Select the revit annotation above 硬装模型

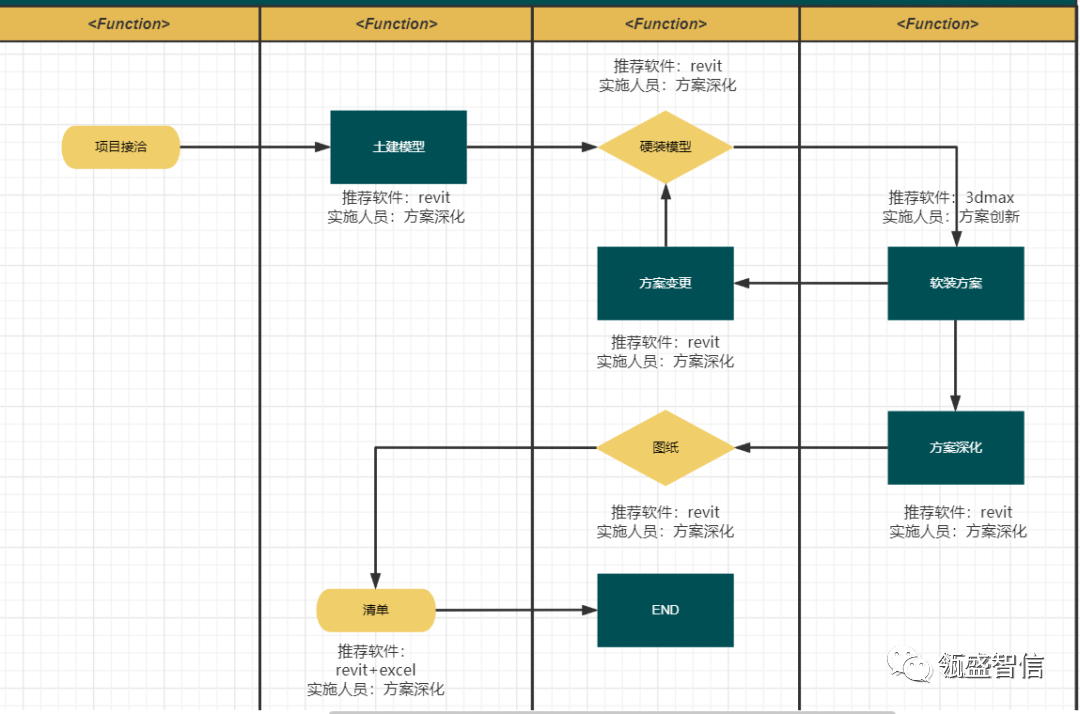(x=667, y=76)
